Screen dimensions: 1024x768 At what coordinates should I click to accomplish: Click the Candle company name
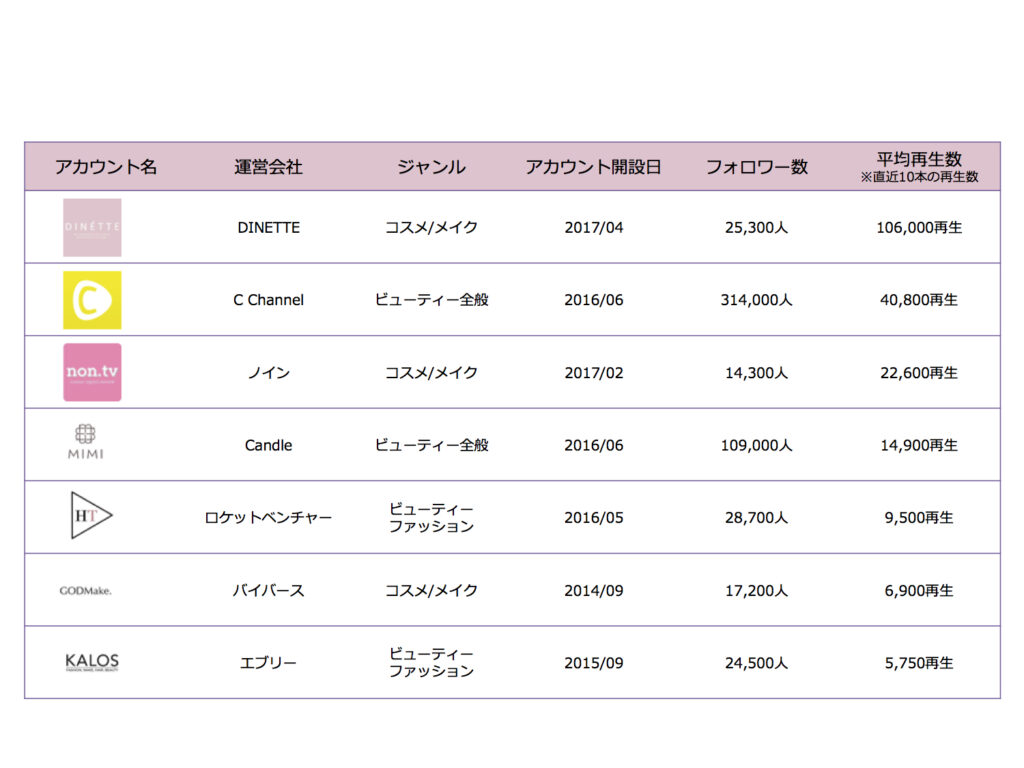268,445
